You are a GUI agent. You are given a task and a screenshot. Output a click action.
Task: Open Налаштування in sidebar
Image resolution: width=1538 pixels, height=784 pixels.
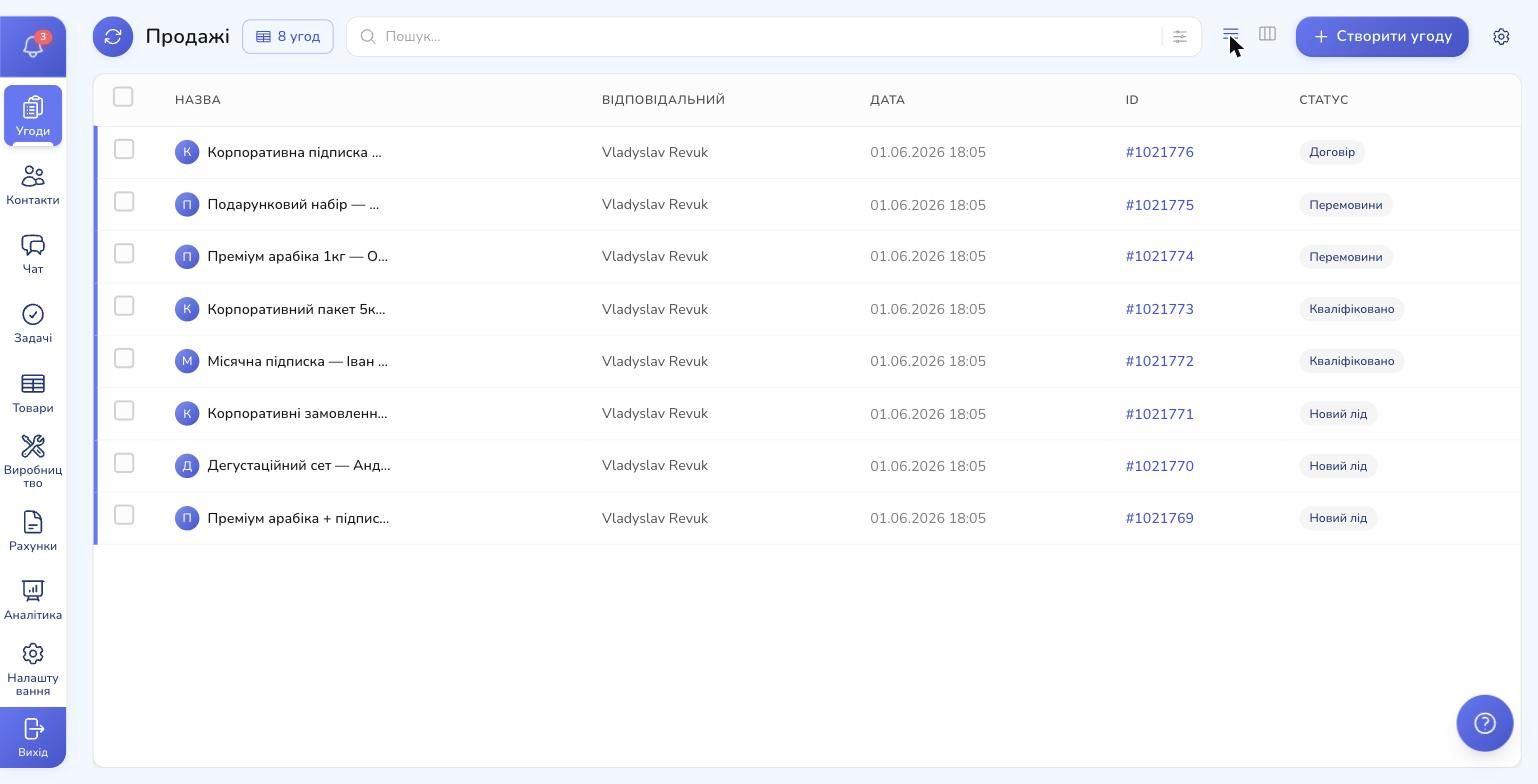point(33,669)
